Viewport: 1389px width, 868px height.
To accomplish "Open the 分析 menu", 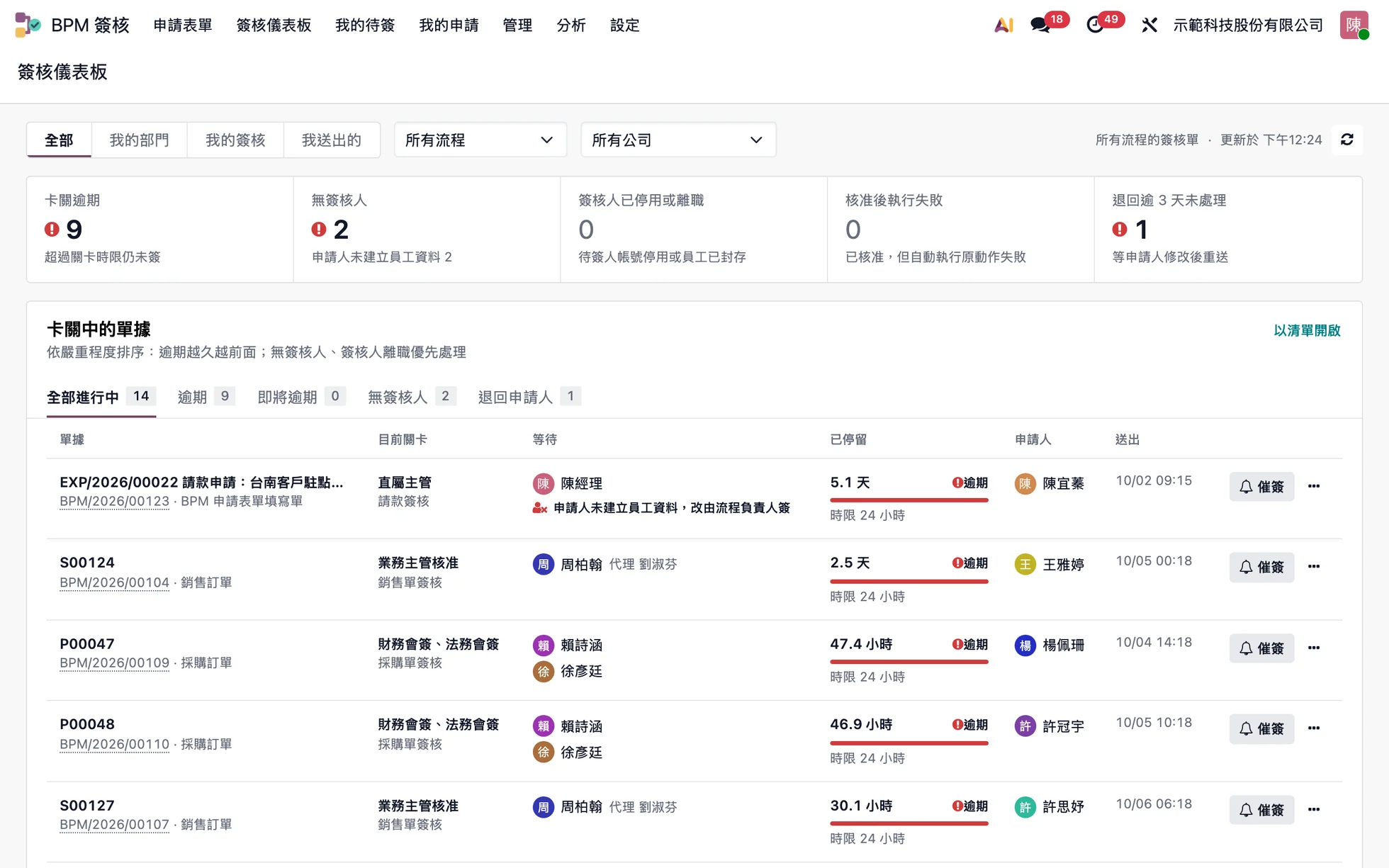I will pos(571,26).
